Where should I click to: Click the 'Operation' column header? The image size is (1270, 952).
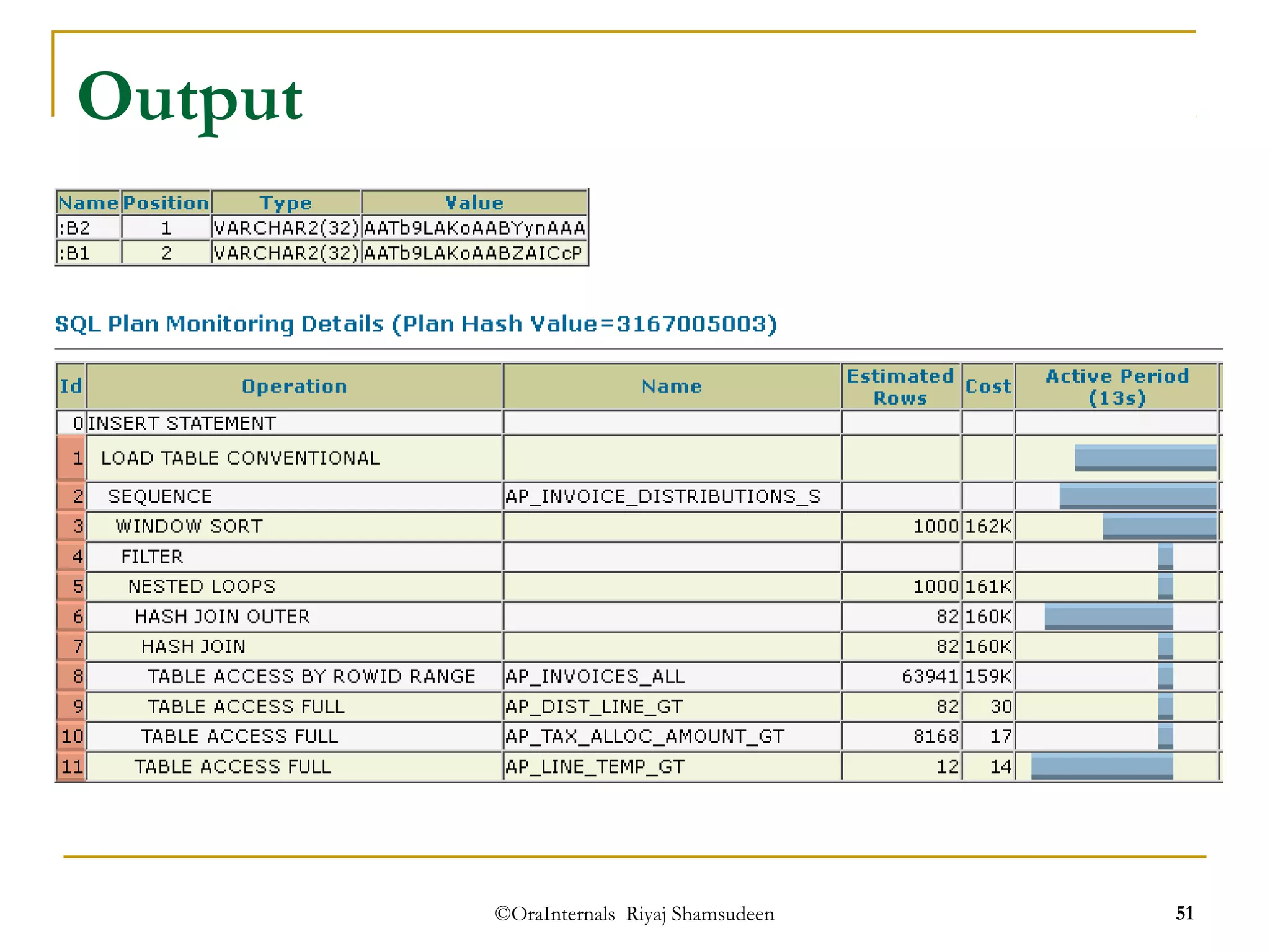[294, 386]
